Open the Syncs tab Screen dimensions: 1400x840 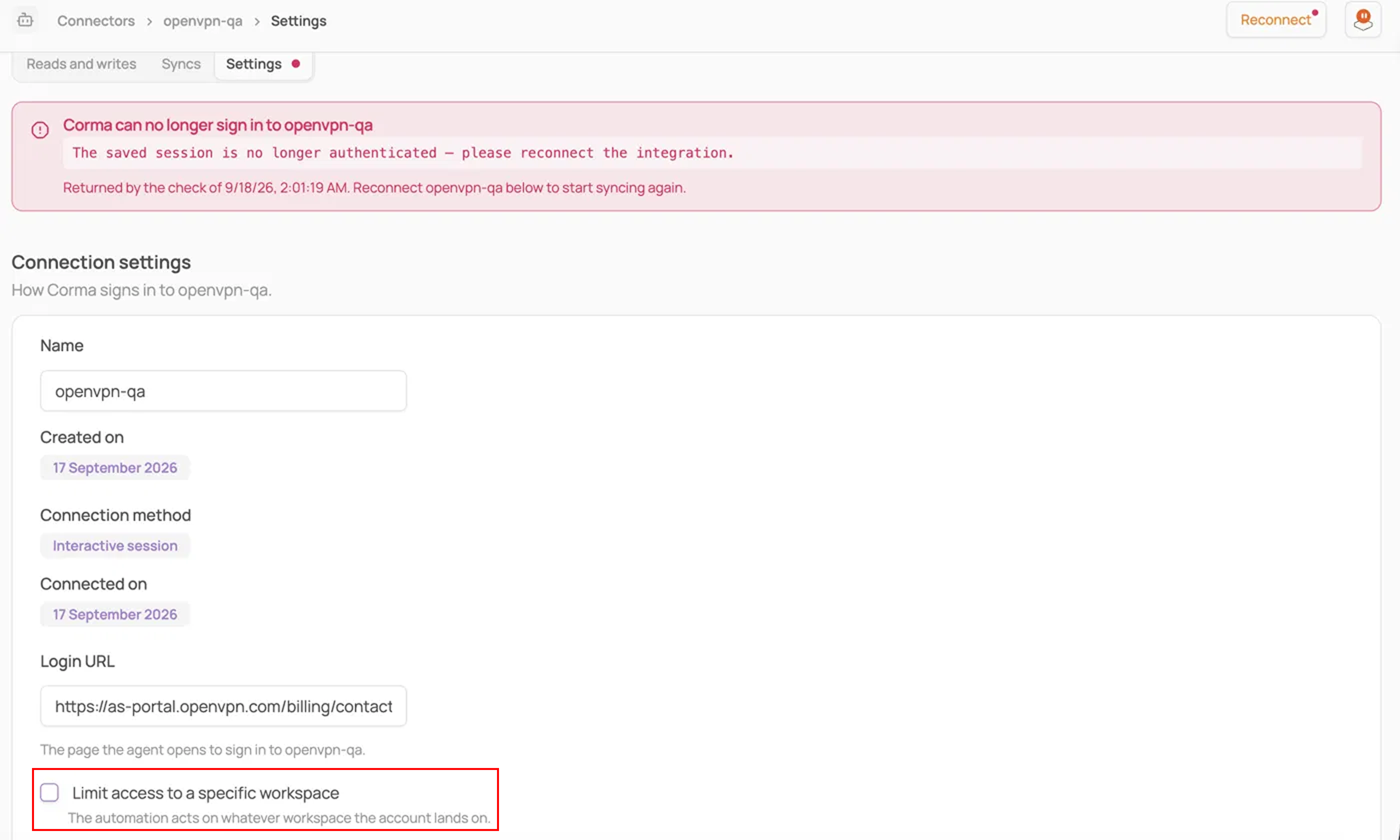[x=181, y=64]
